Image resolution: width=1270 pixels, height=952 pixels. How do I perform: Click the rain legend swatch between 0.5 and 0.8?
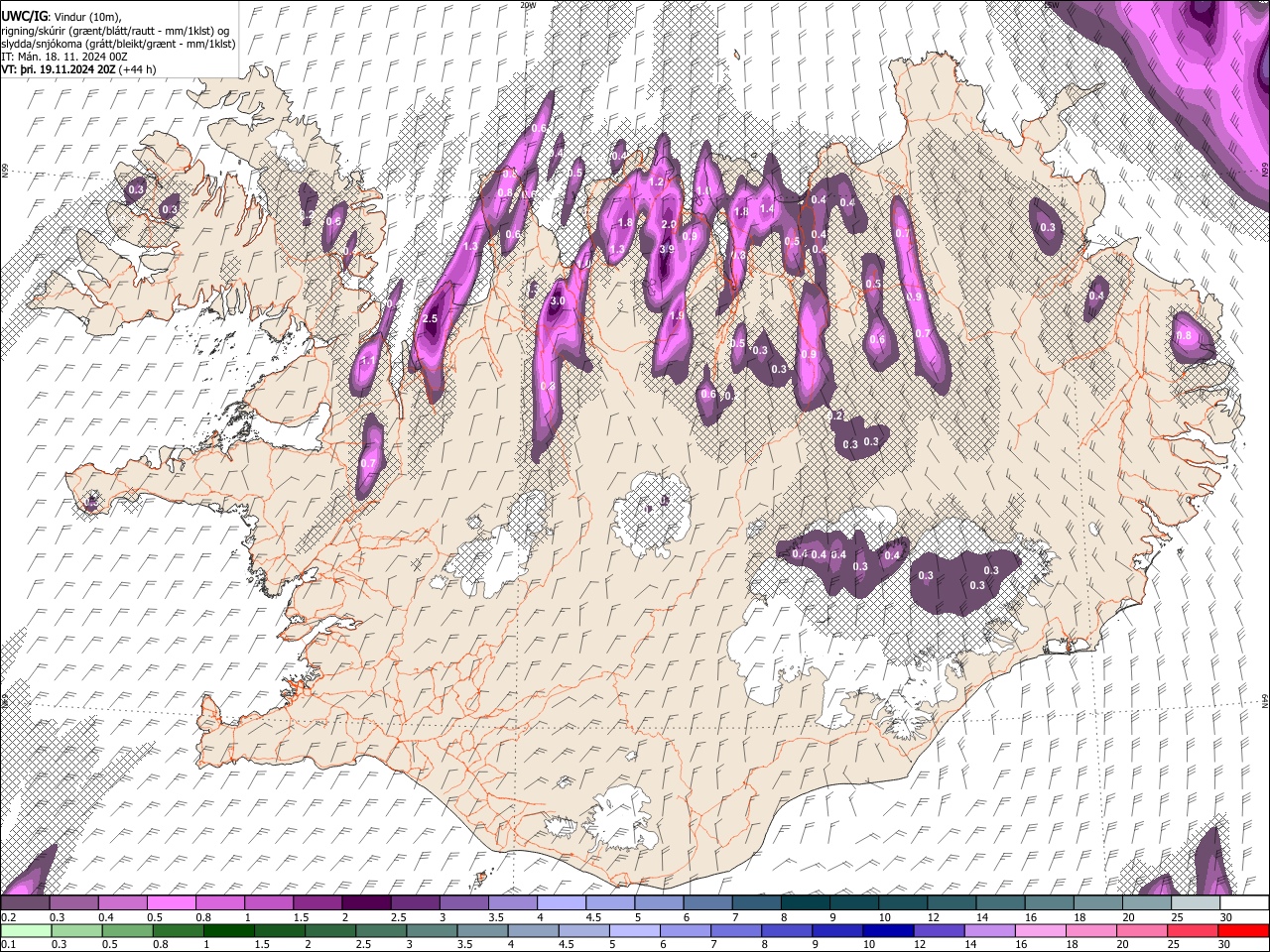[127, 930]
